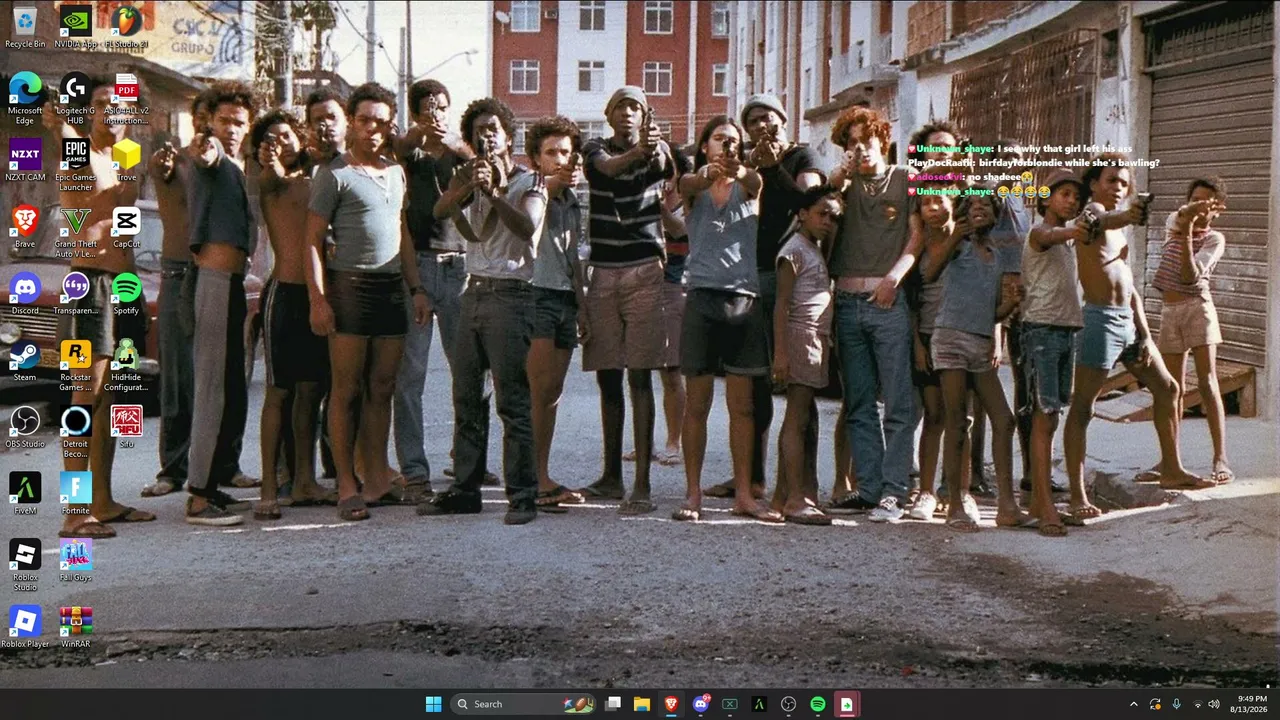Select the ASIO4ALL v2 Instruction PDF icon
The width and height of the screenshot is (1280, 720).
126,98
